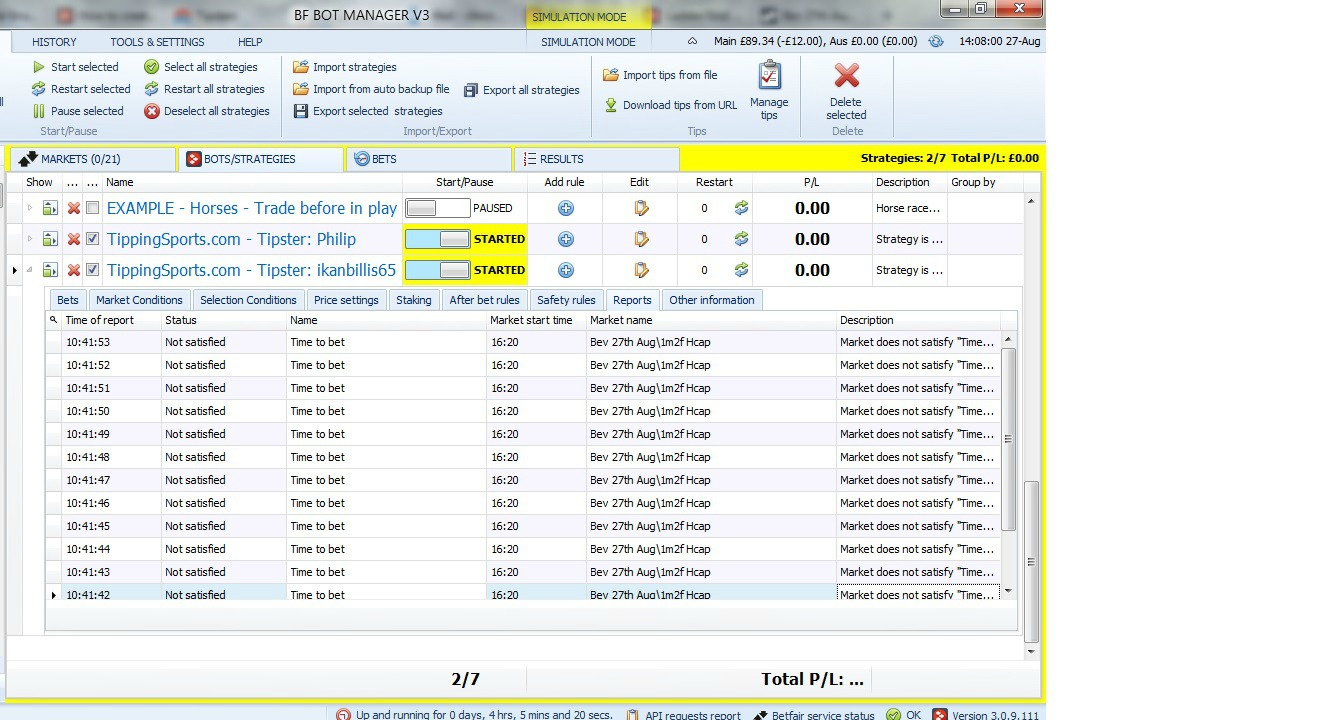
Task: Add a rule to the Philip tipster strategy
Action: click(565, 239)
